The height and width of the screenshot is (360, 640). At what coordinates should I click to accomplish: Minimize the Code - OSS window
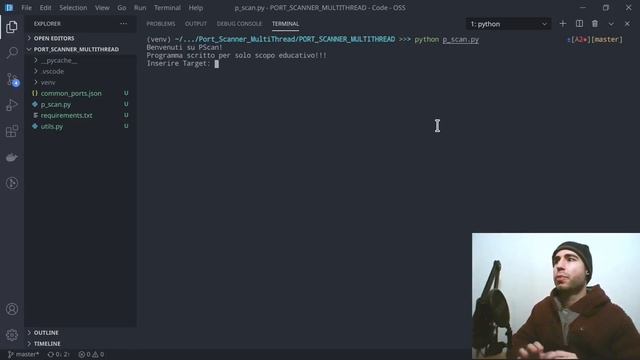click(x=582, y=8)
